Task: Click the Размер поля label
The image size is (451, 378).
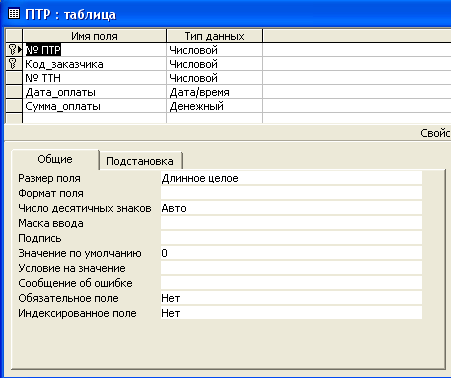Action: coord(49,178)
